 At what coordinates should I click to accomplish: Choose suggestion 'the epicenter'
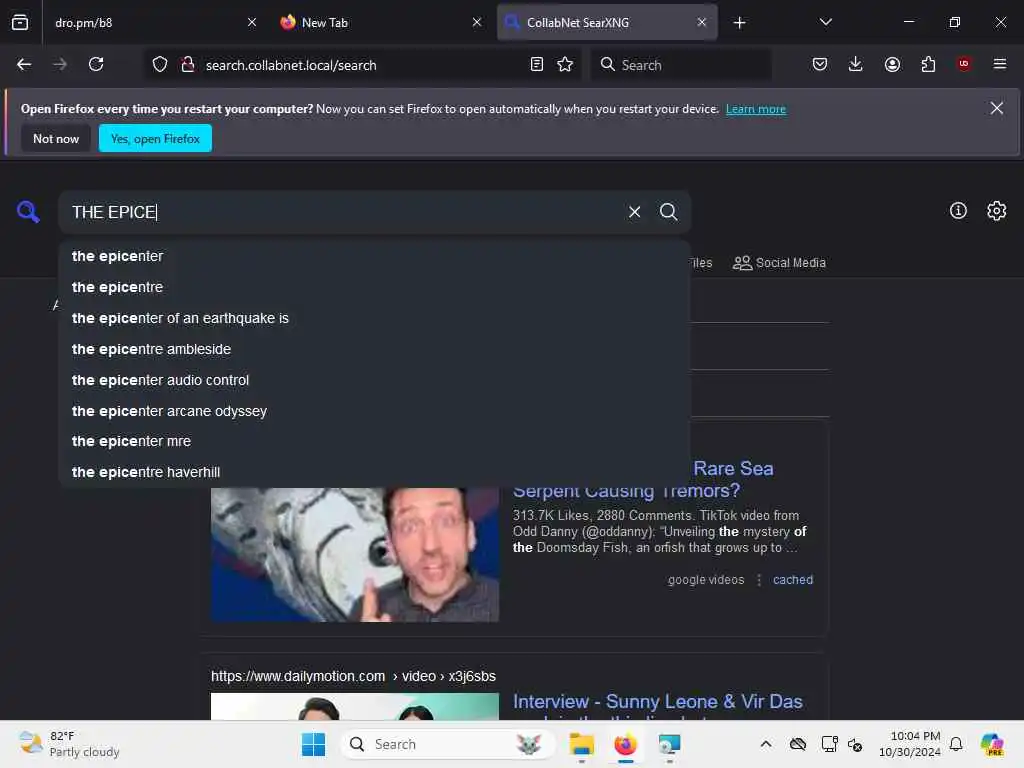(374, 256)
